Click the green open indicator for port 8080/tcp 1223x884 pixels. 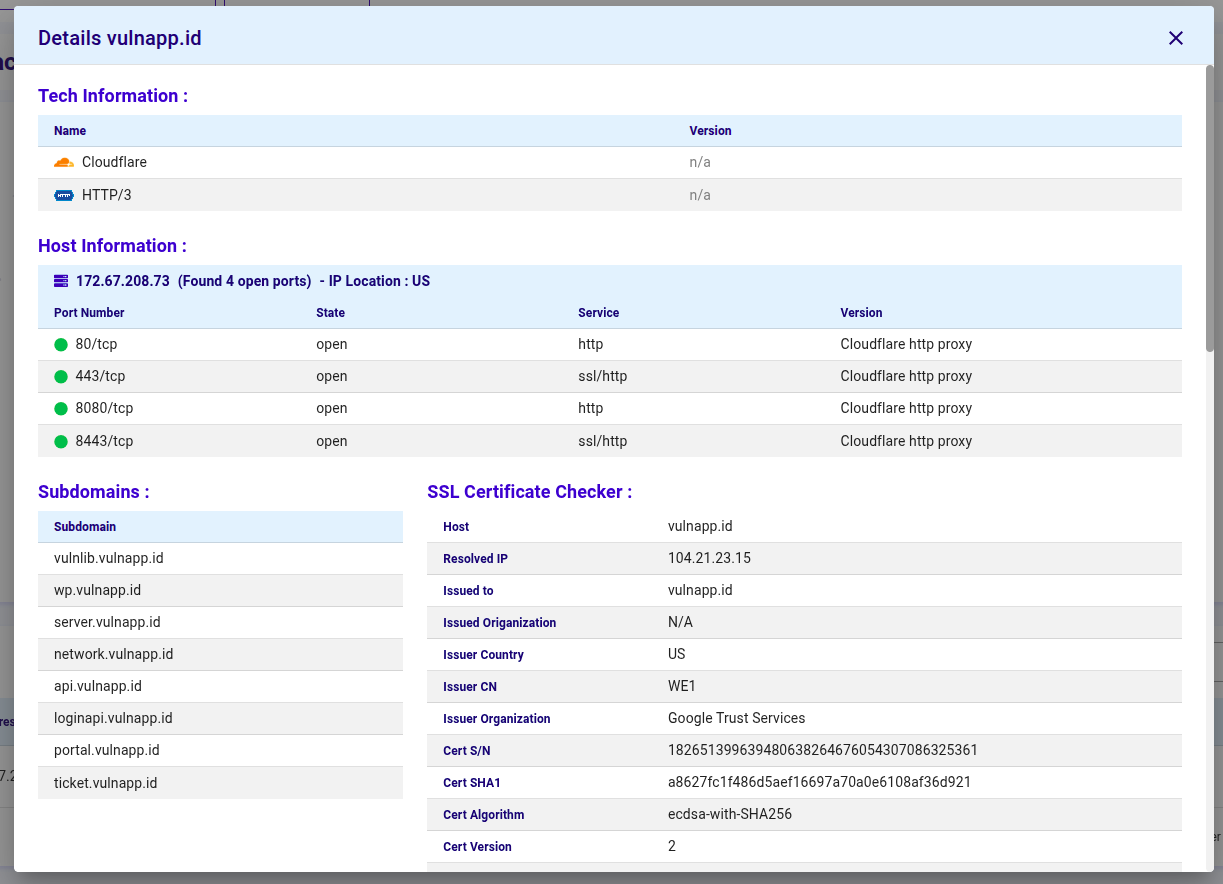click(x=62, y=408)
